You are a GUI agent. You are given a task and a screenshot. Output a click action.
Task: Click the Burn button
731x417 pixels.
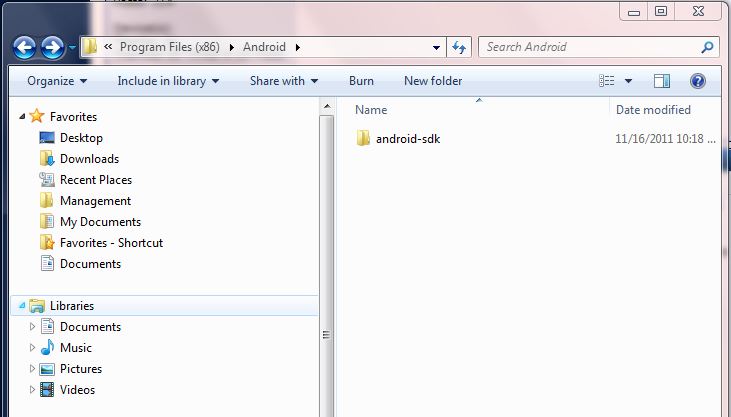(361, 81)
